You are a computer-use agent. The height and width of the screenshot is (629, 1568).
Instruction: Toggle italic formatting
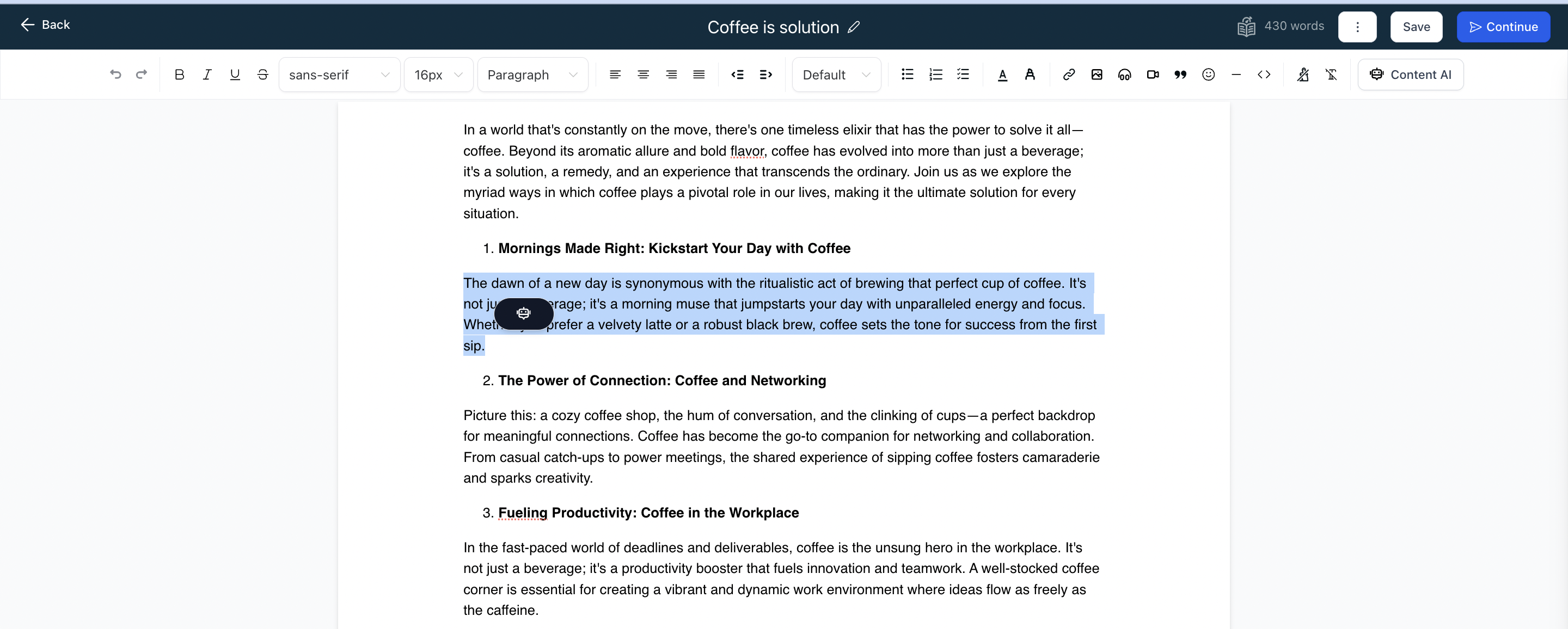click(207, 74)
